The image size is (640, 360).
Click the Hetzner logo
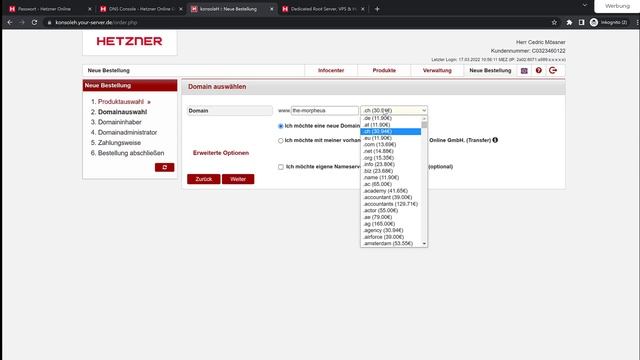(129, 41)
